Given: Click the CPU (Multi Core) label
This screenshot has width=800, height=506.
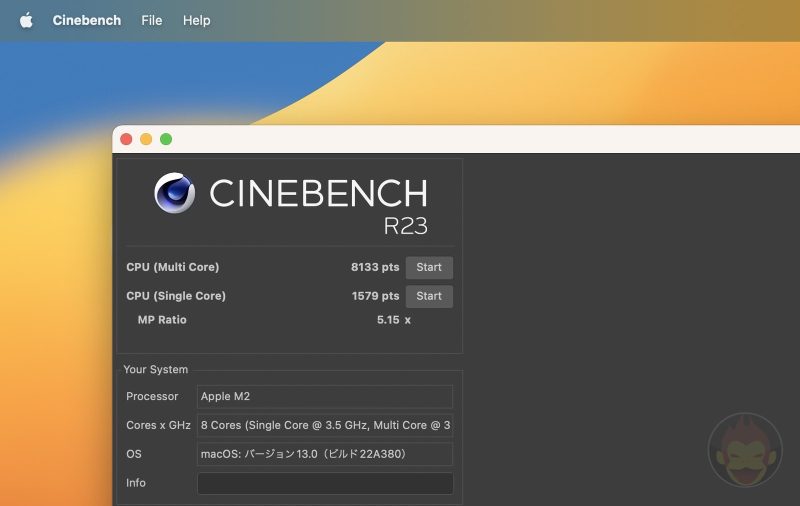Looking at the screenshot, I should tap(172, 267).
